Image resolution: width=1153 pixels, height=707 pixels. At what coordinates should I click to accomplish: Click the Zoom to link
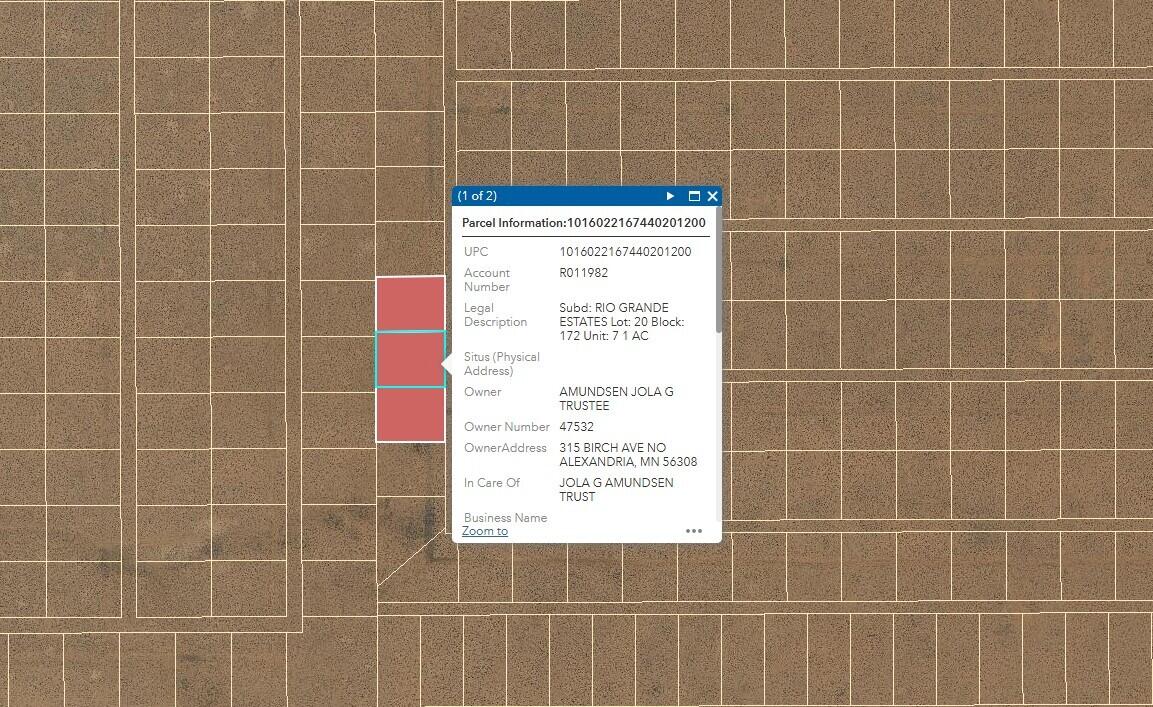pos(485,531)
